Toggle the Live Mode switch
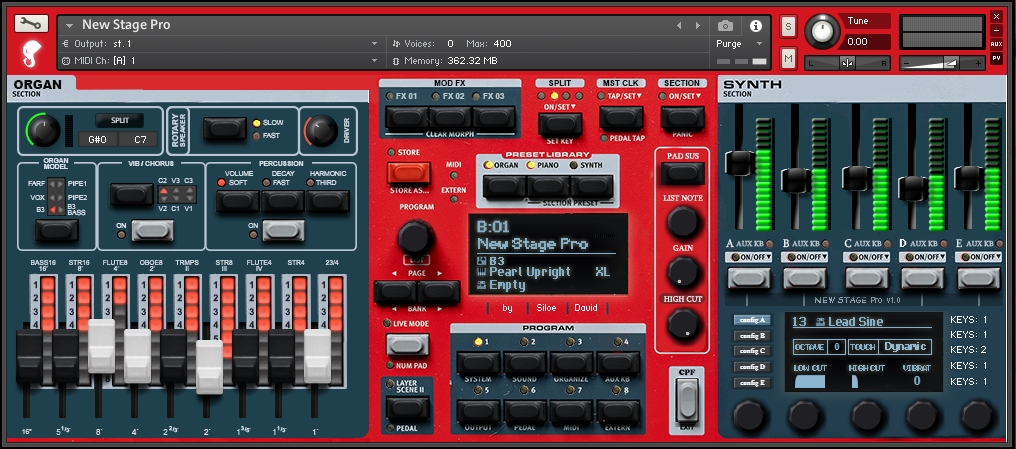Viewport: 1016px width, 449px height. point(408,344)
